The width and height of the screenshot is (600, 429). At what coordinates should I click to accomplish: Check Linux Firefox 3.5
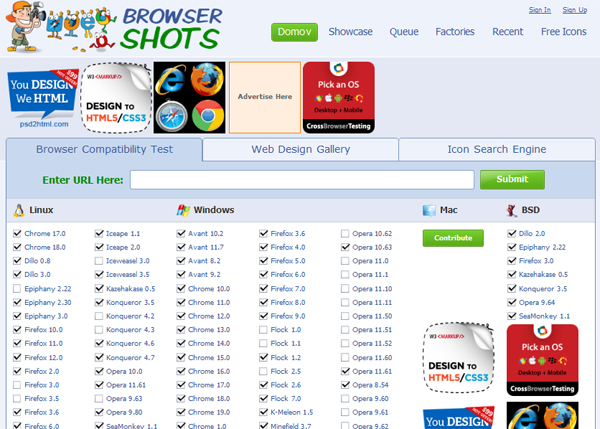(x=17, y=399)
